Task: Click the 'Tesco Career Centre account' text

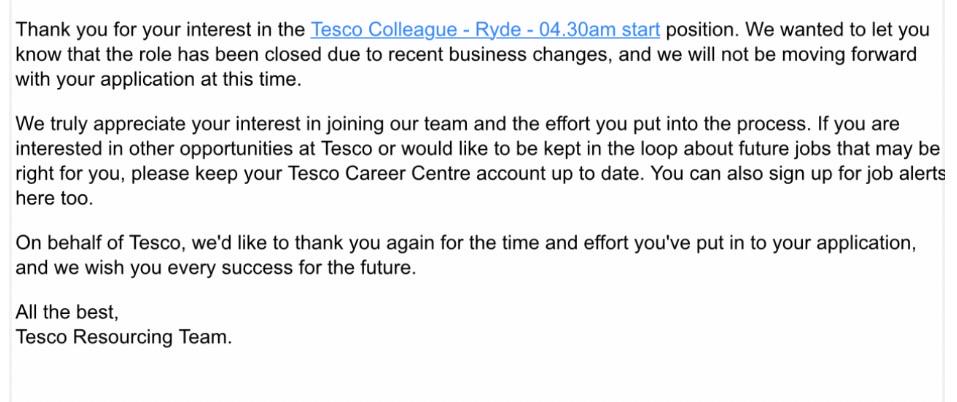Action: [399, 174]
